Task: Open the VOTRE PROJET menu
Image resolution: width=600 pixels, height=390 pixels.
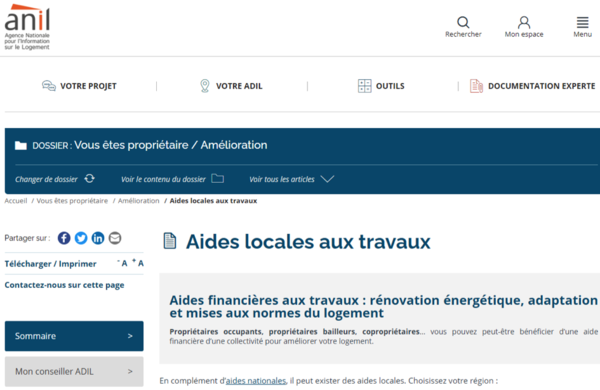Action: pos(88,86)
